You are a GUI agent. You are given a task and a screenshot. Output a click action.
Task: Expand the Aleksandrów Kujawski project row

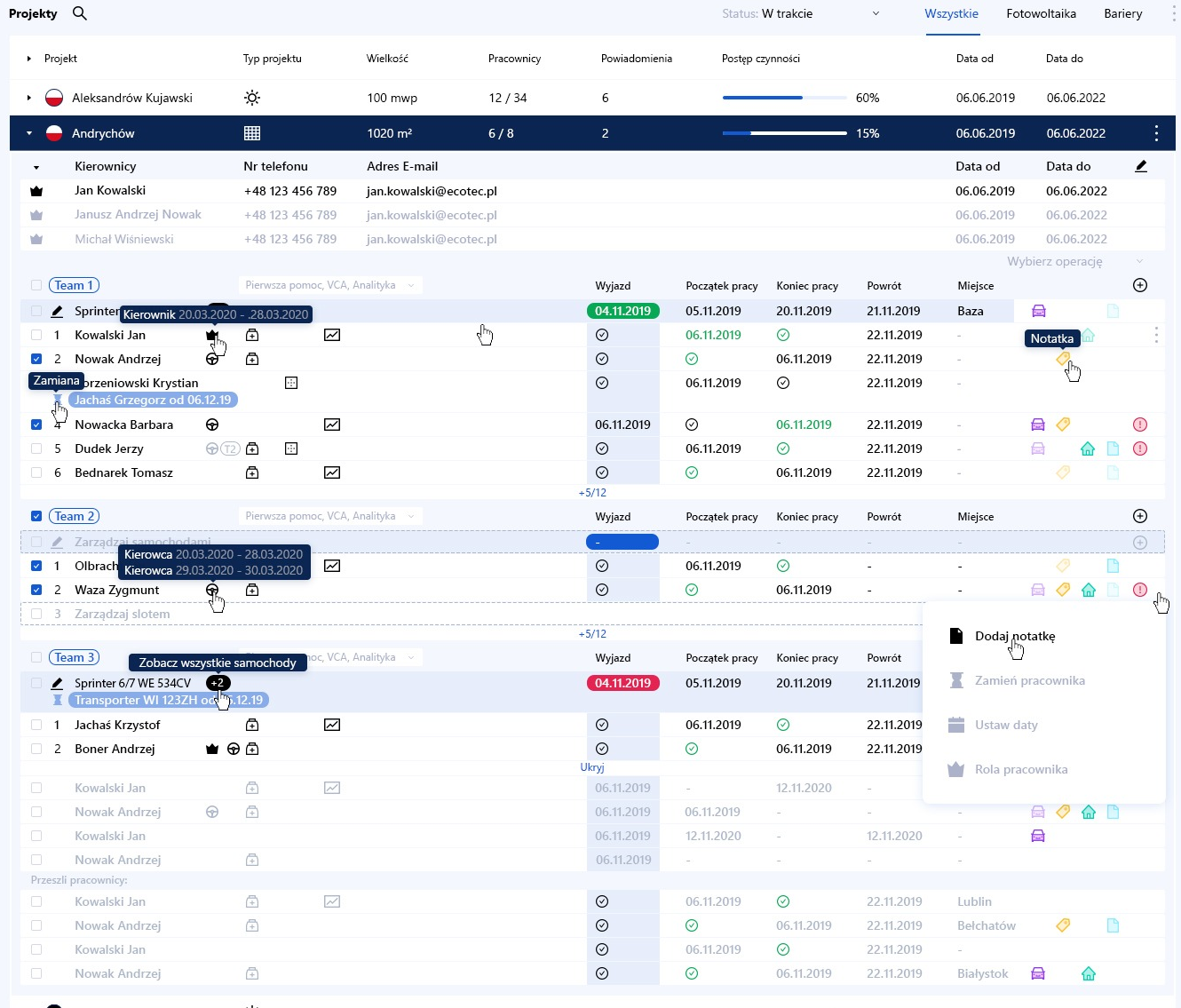pyautogui.click(x=29, y=98)
